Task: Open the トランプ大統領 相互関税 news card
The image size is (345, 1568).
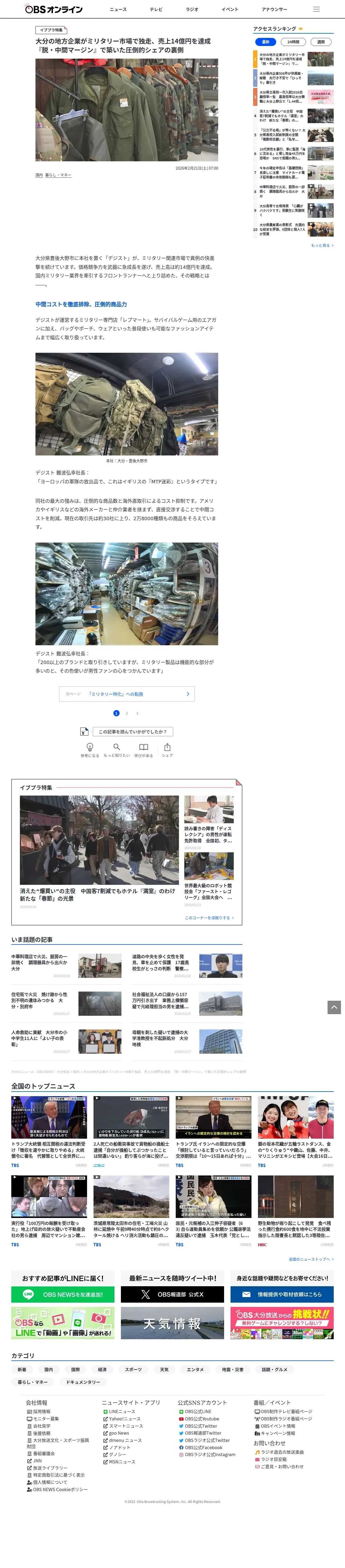Action: [49, 1132]
